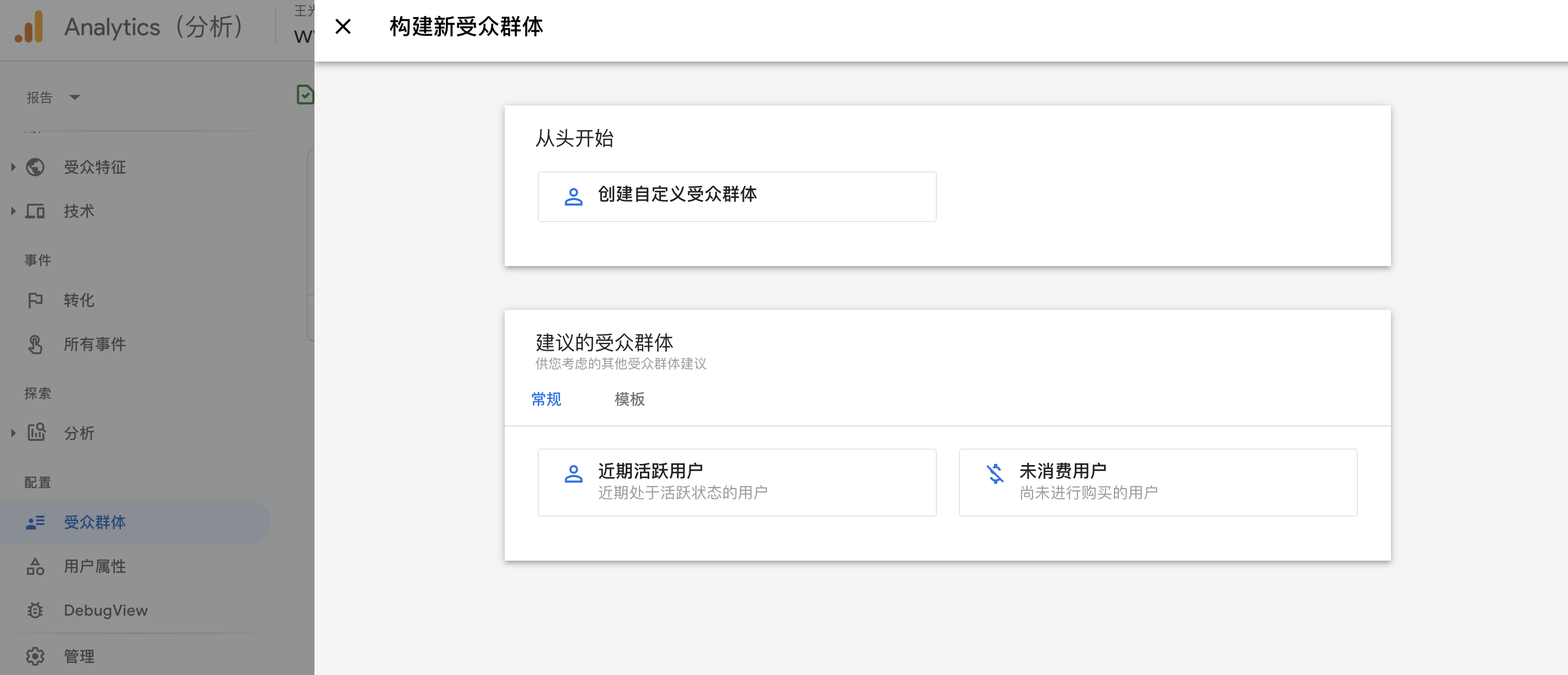Open 所有事件 in sidebar
1568x675 pixels.
[x=95, y=345]
